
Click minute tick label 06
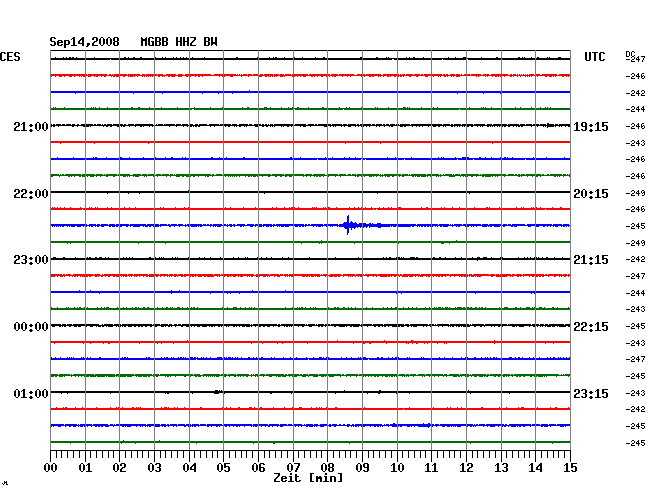pyautogui.click(x=258, y=467)
